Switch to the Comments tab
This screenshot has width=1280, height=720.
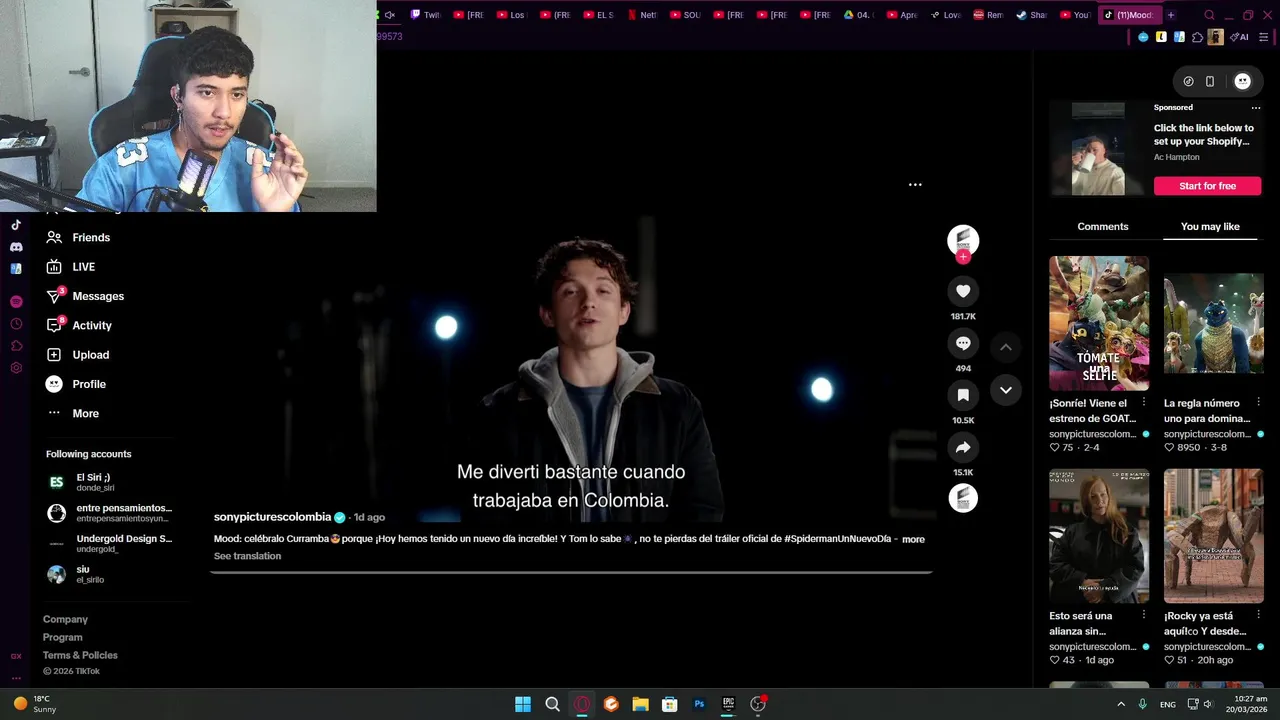1103,227
